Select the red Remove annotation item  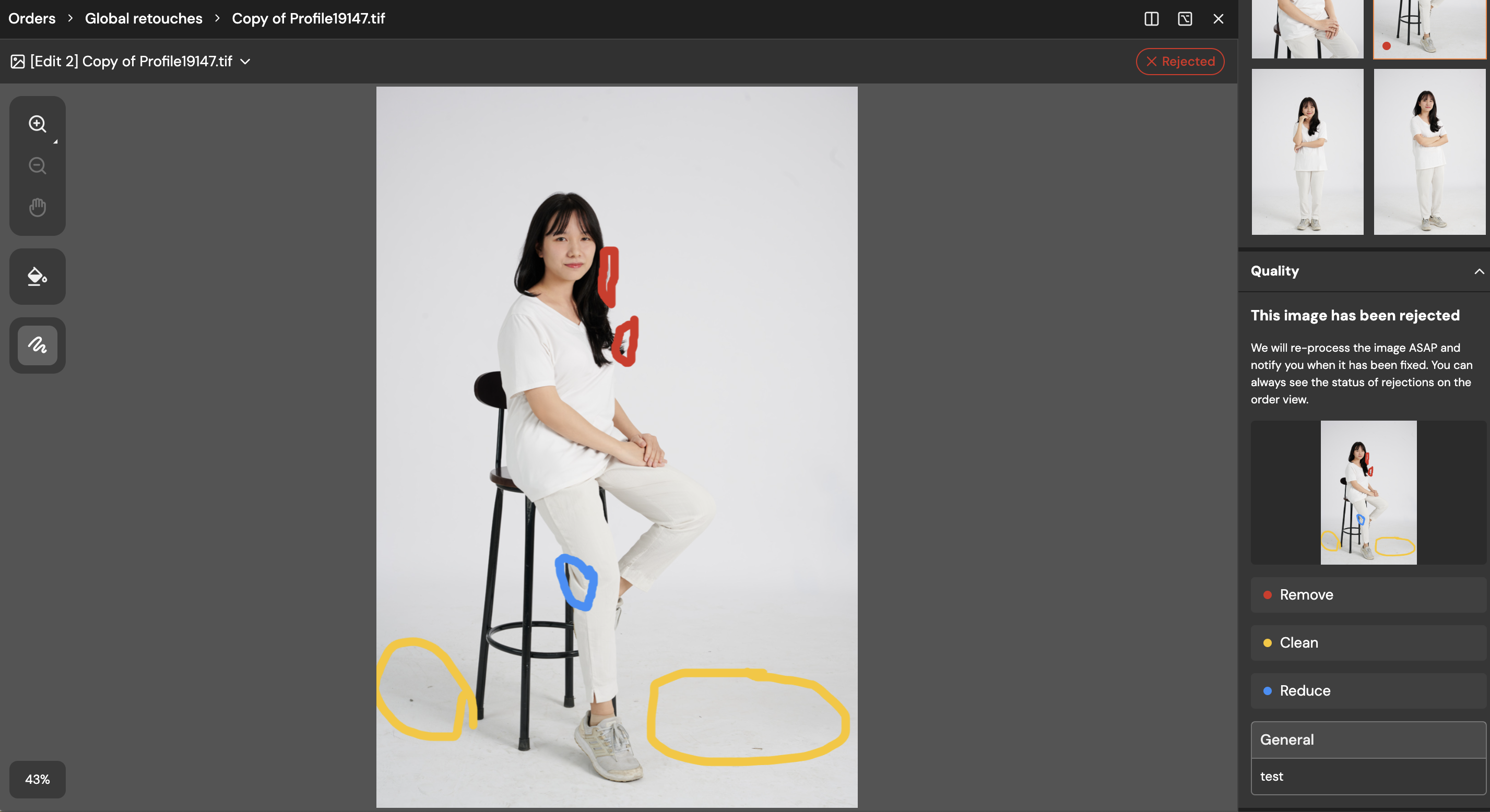(x=1368, y=595)
